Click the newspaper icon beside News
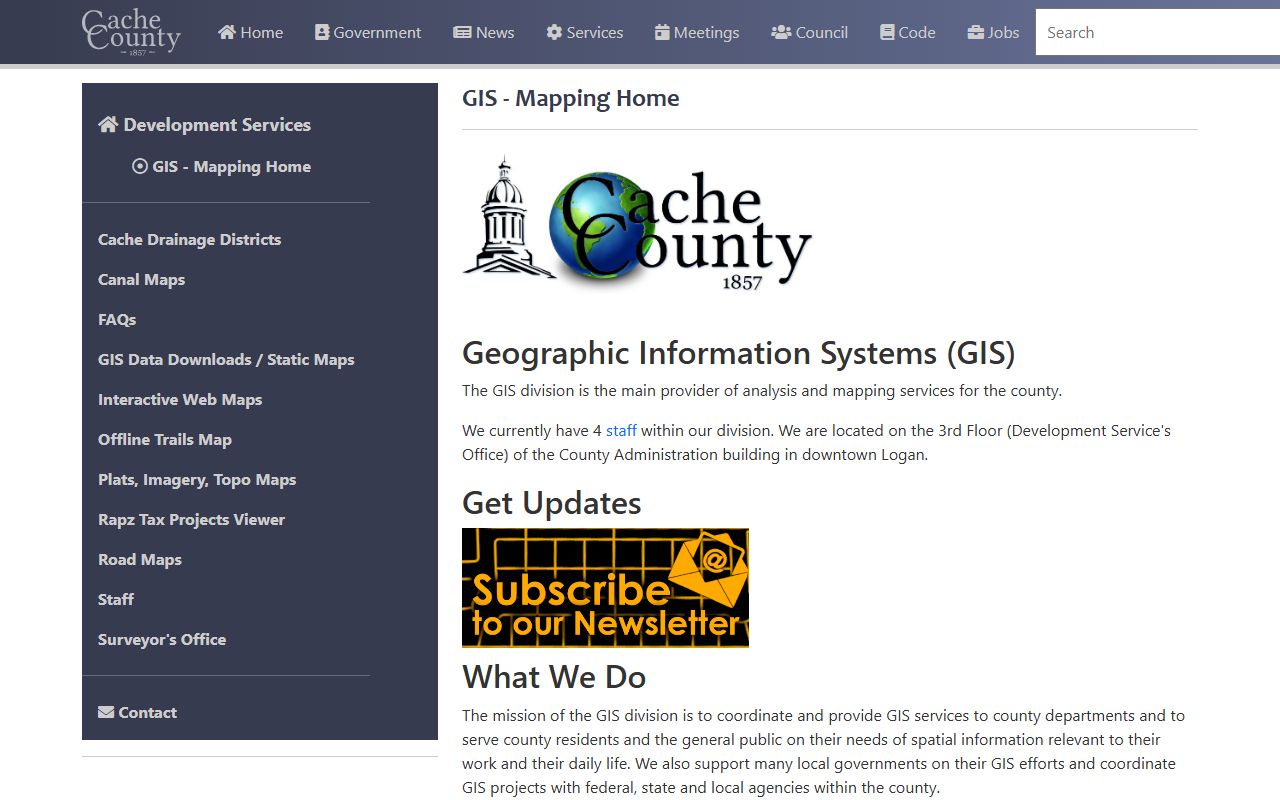1280x800 pixels. click(x=462, y=32)
